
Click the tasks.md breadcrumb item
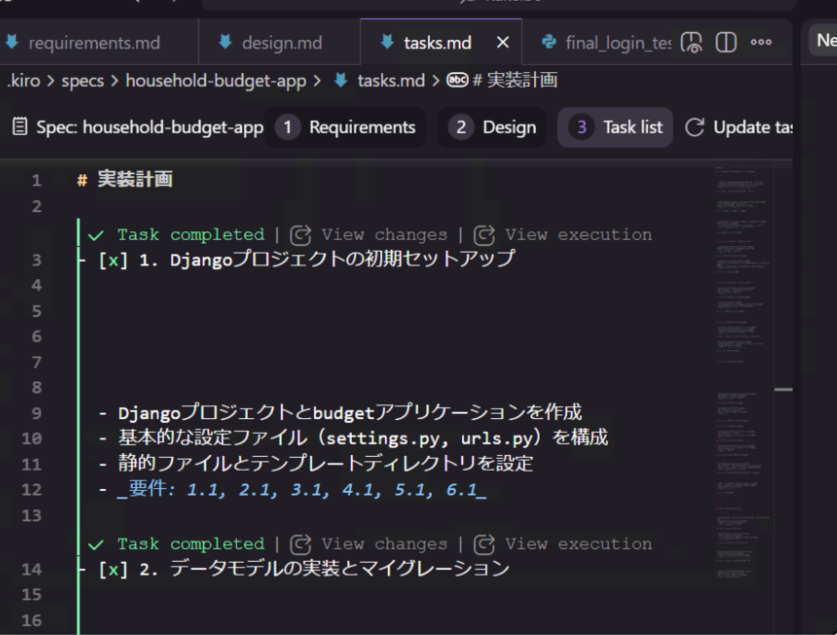[x=391, y=81]
